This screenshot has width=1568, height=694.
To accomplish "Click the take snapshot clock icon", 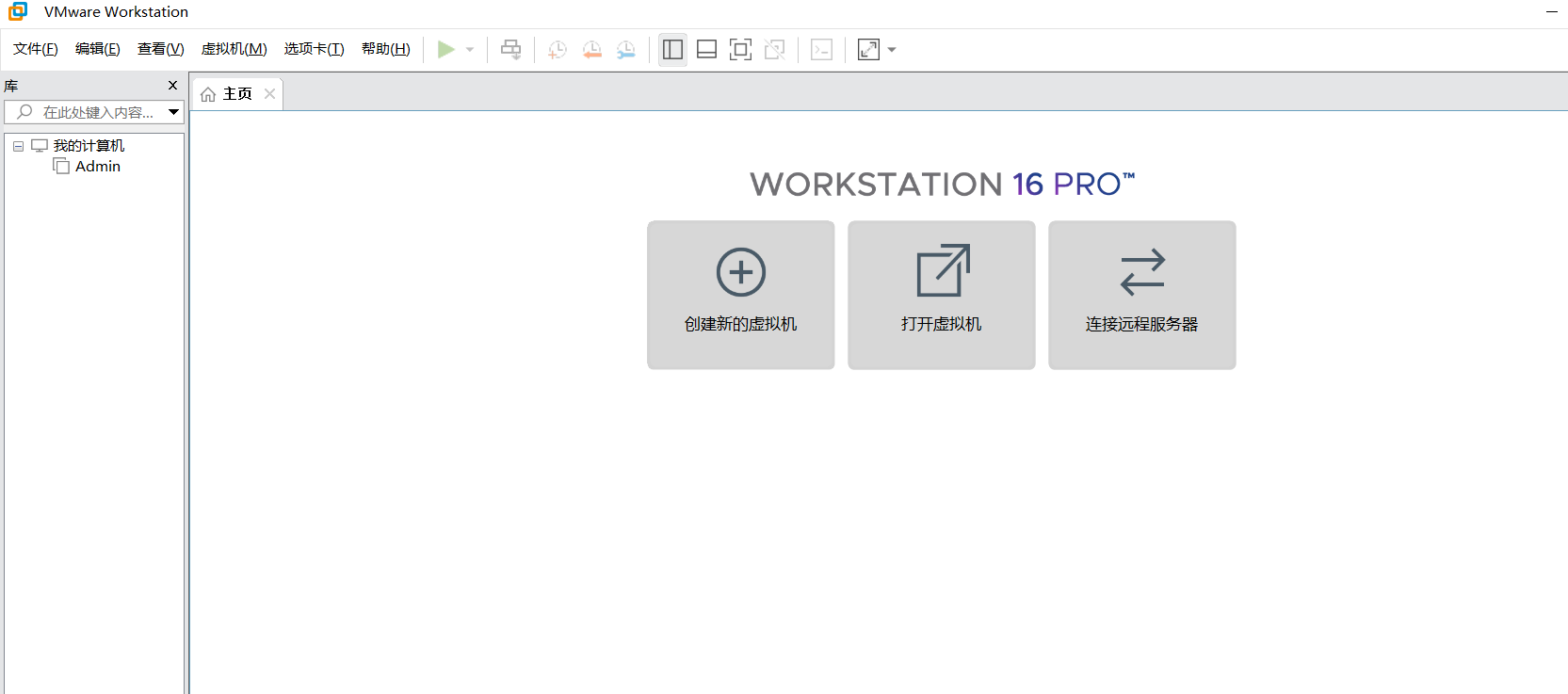I will point(558,50).
